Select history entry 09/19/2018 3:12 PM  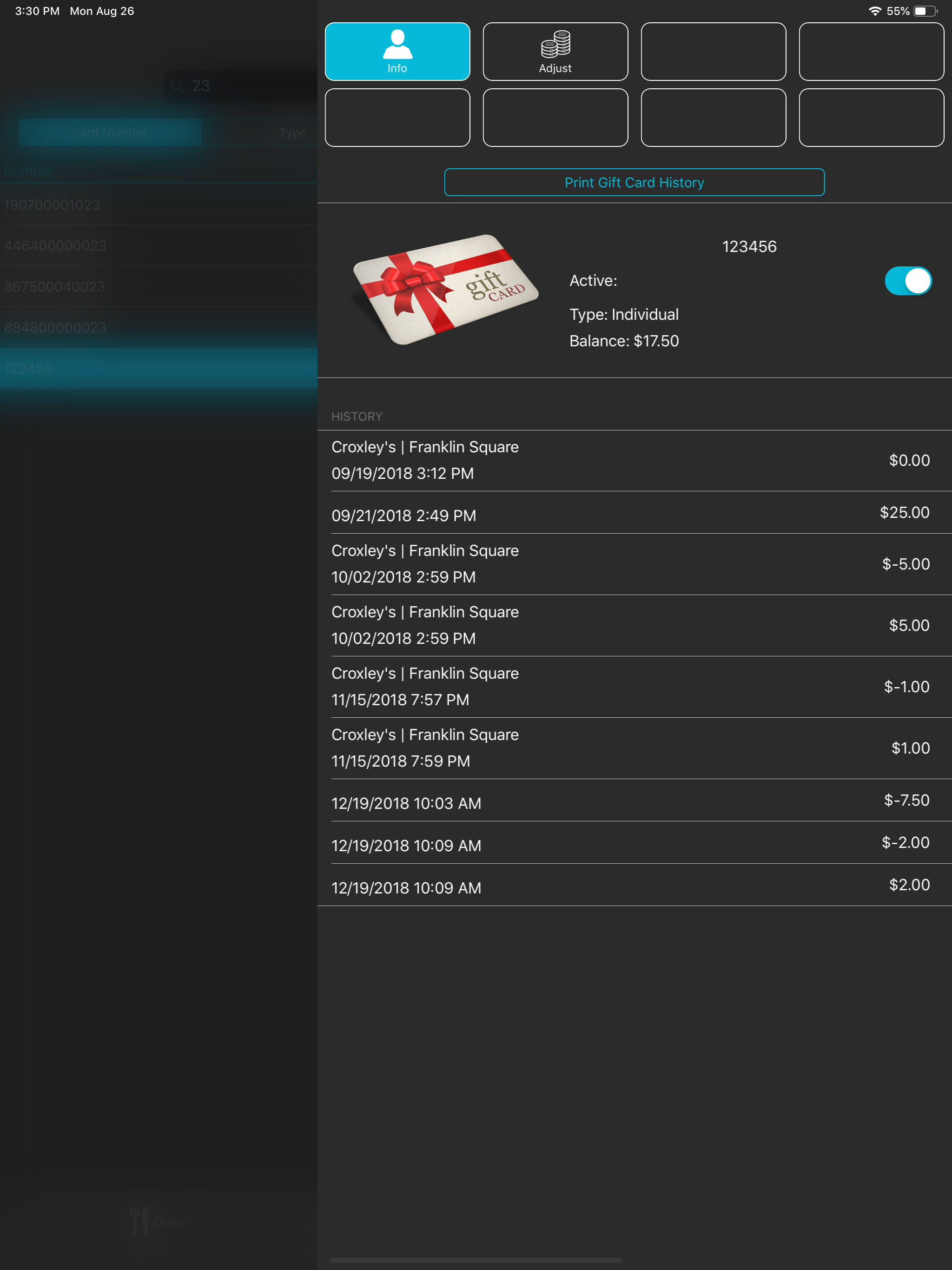click(x=635, y=461)
